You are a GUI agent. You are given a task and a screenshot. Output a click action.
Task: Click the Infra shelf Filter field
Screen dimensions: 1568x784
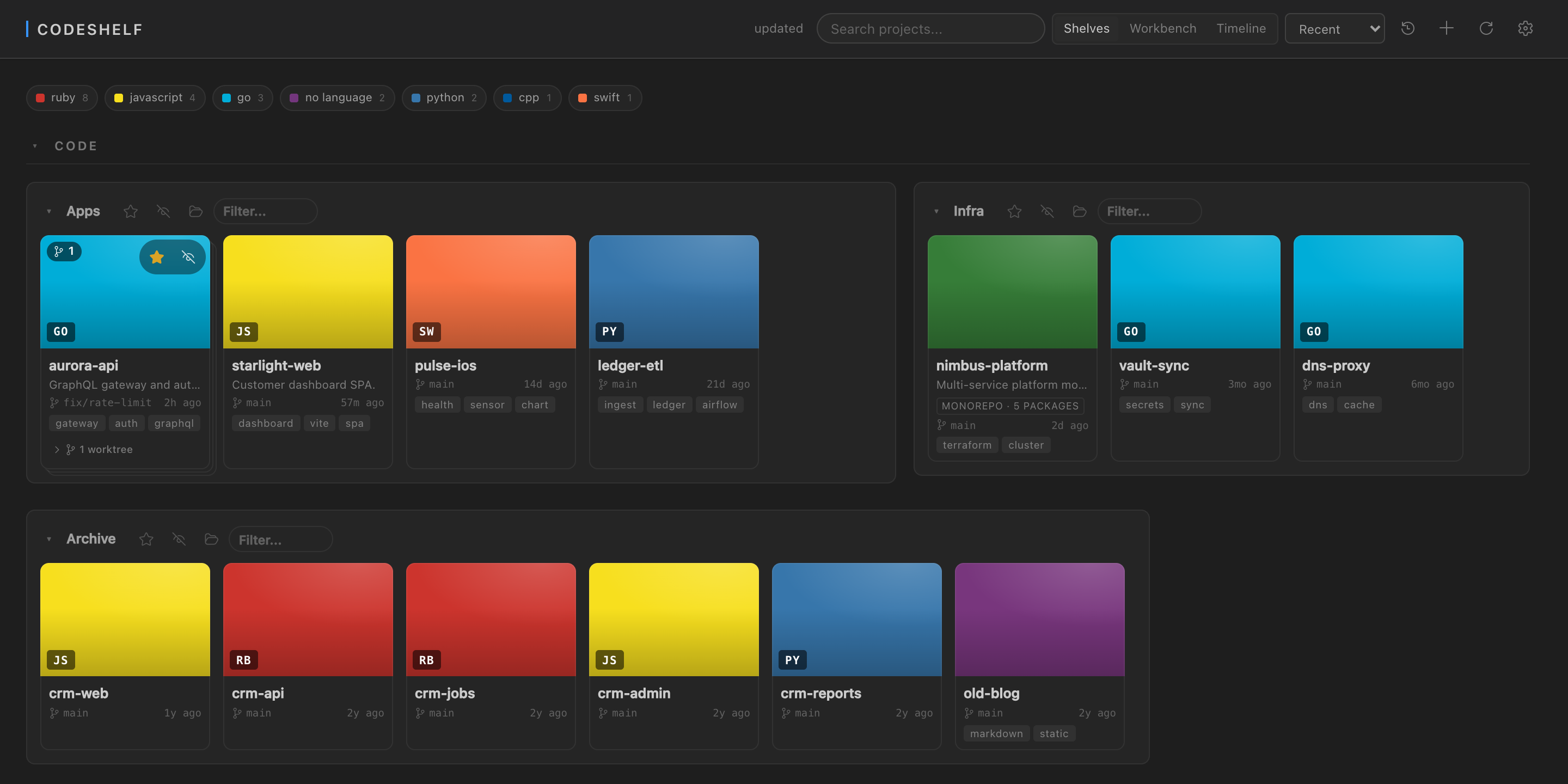click(x=1149, y=211)
